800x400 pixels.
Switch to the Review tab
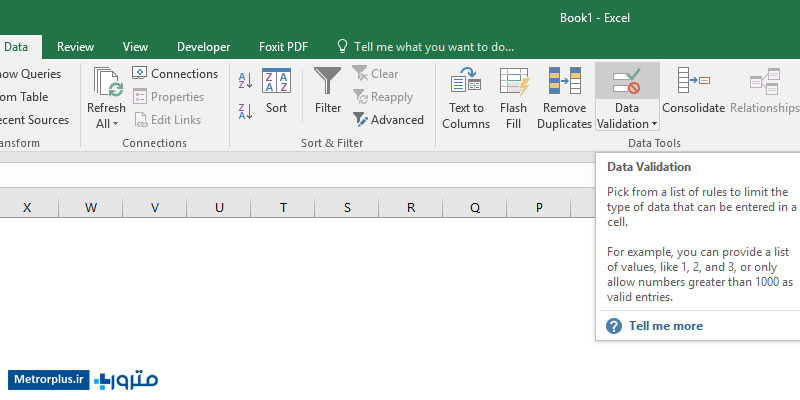[76, 47]
